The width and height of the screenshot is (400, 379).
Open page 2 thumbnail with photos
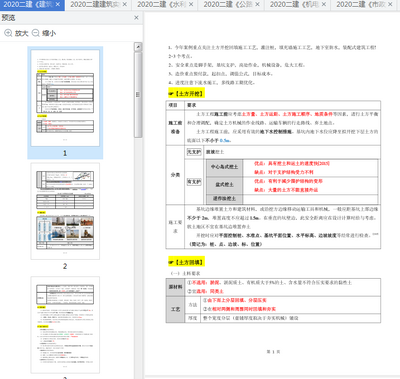coord(65,211)
